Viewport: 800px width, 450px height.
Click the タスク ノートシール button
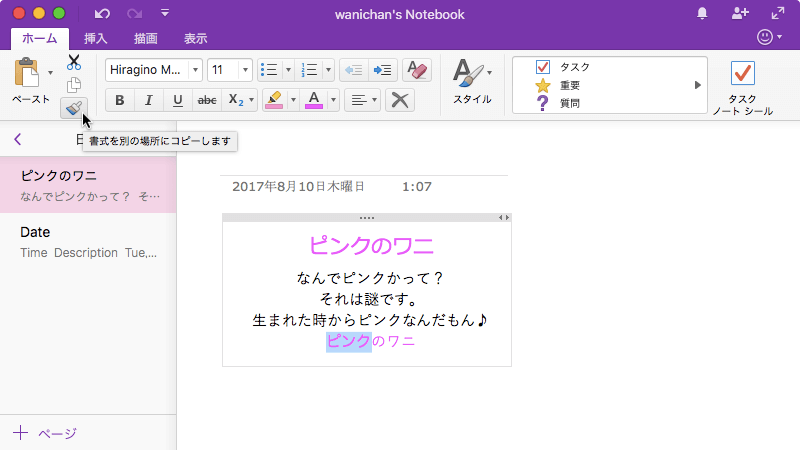tap(743, 87)
